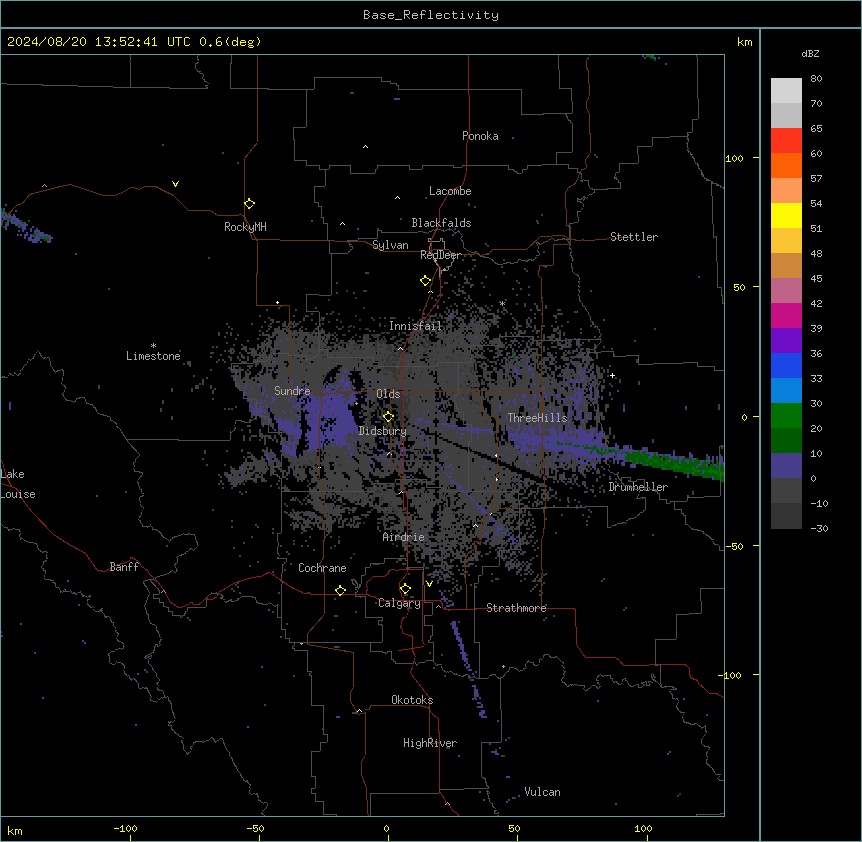Click the yellow diamond marker above Calgary label
Image resolution: width=862 pixels, height=842 pixels.
pos(405,589)
